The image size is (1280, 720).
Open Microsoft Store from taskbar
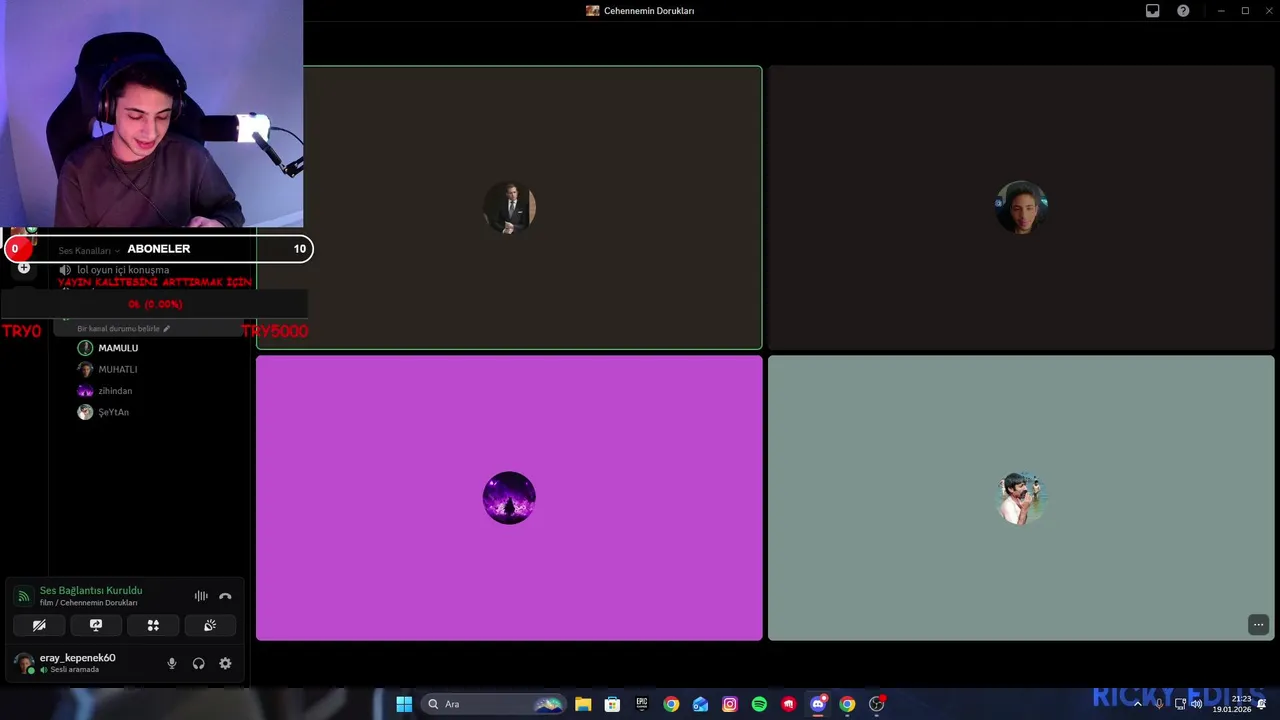coord(612,704)
